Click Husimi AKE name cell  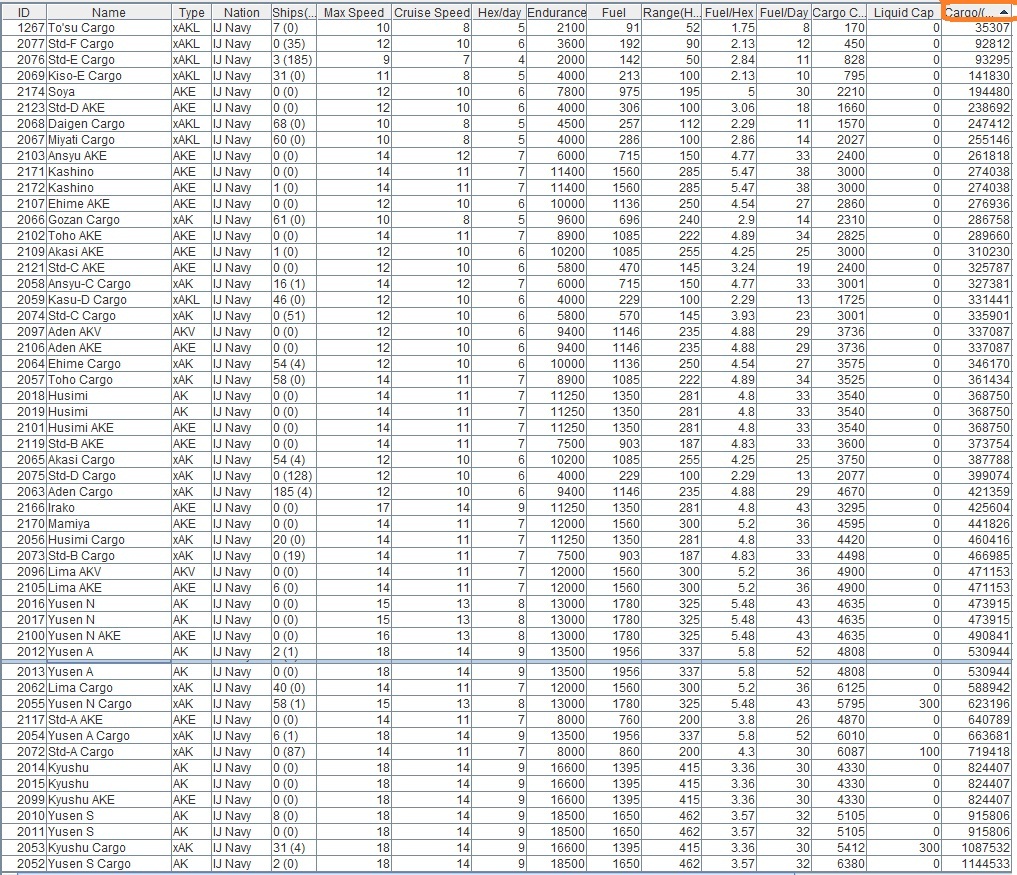click(x=109, y=428)
